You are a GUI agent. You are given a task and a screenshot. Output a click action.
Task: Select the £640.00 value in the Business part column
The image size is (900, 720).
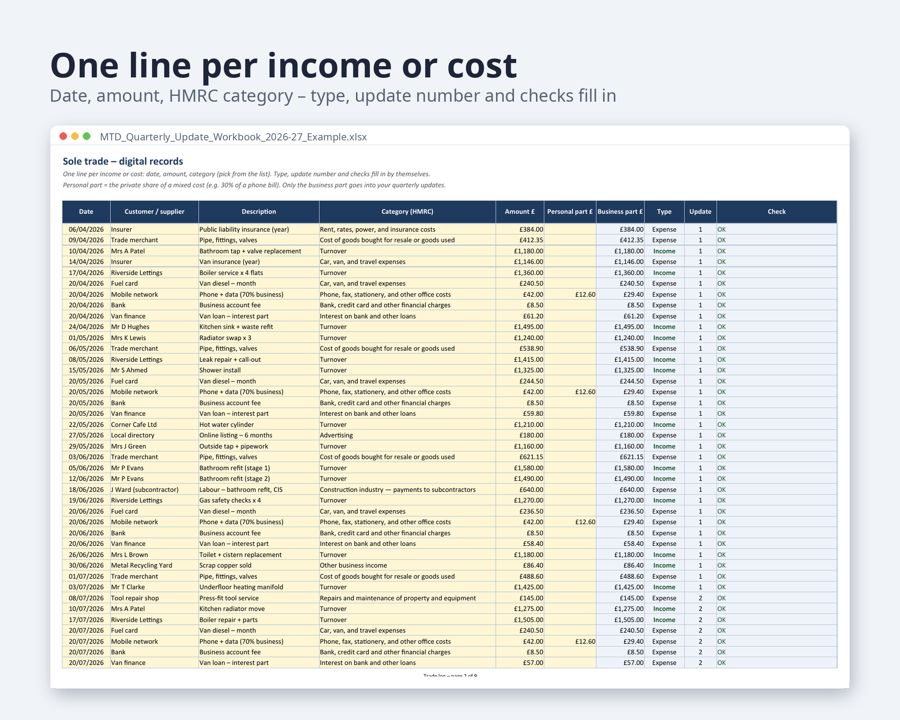point(620,490)
